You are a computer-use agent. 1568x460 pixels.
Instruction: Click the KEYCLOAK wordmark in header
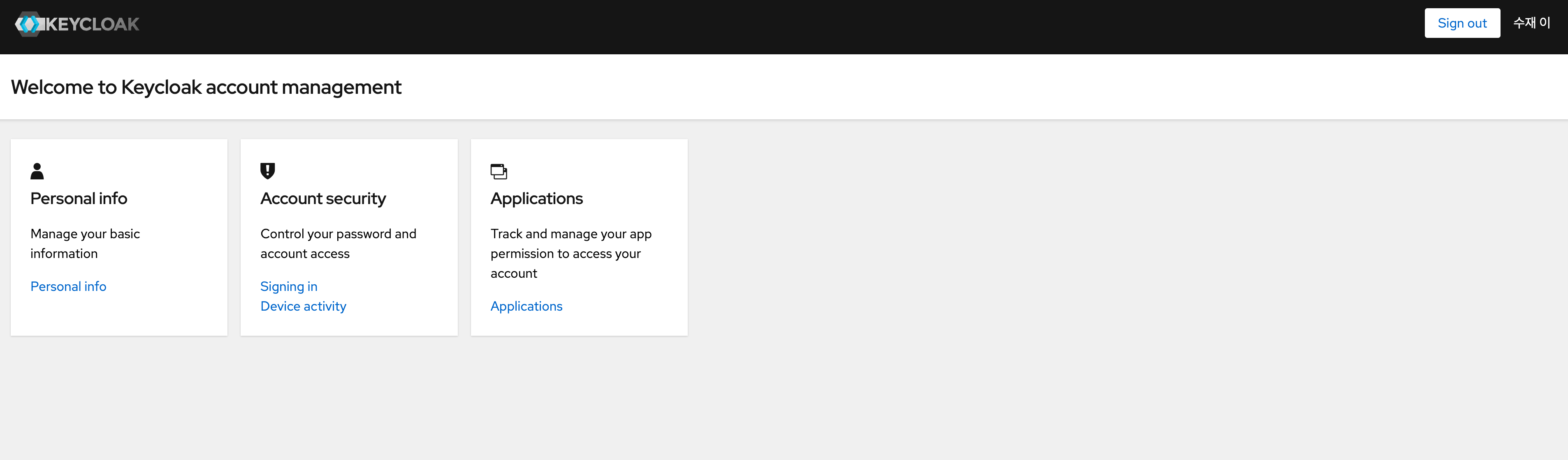[93, 24]
